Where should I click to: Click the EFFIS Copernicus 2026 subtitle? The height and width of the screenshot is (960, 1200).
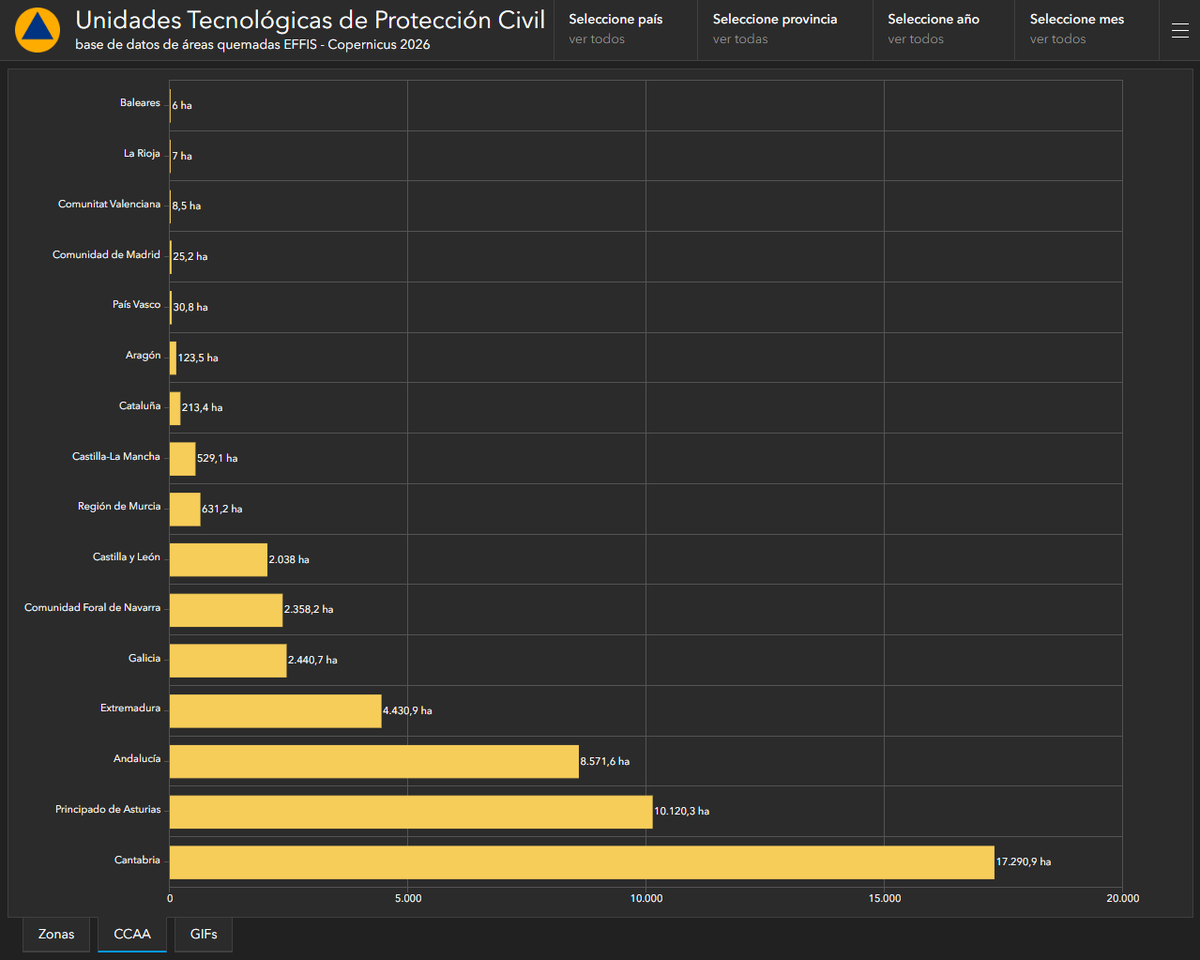(x=253, y=45)
